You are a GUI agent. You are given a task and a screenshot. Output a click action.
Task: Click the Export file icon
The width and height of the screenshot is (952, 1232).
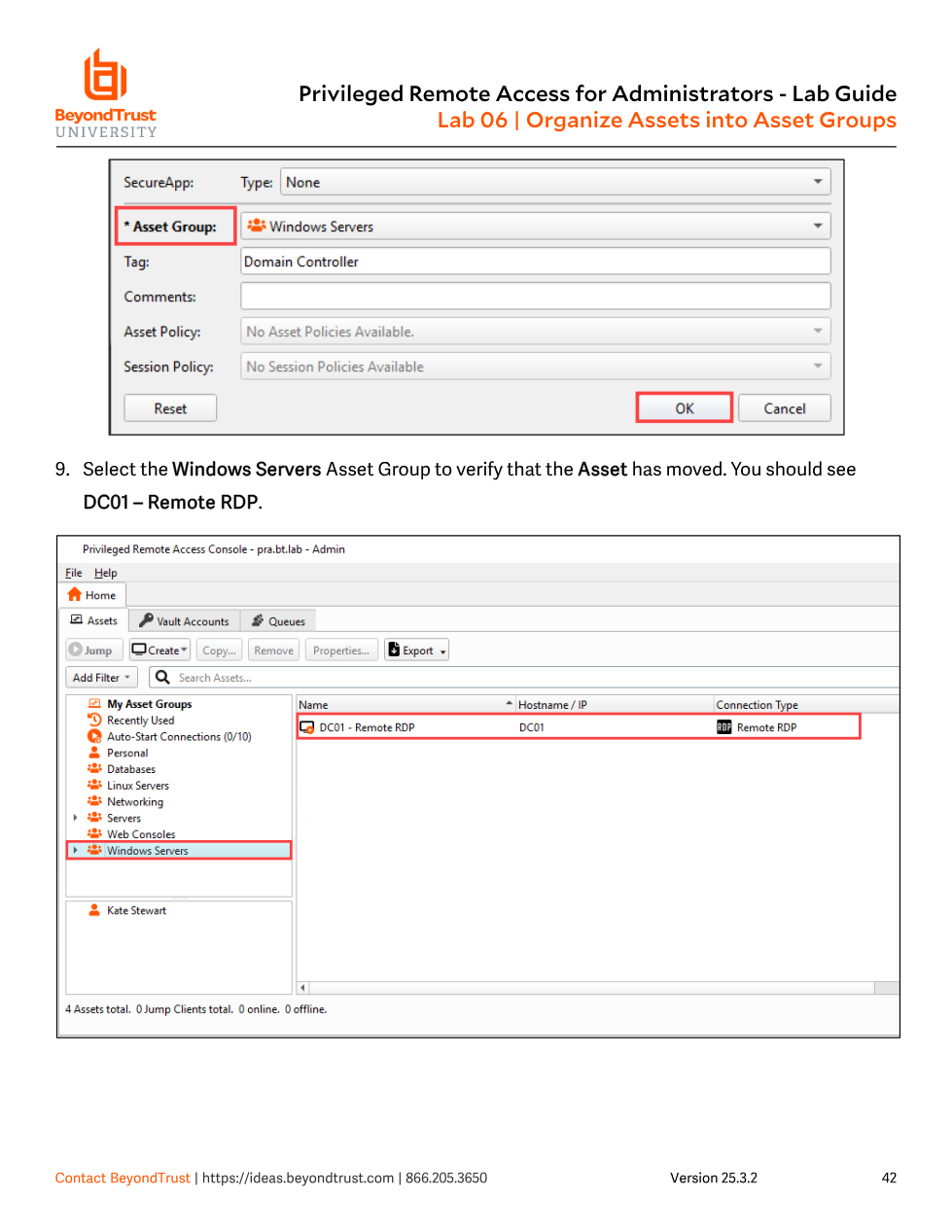[394, 650]
